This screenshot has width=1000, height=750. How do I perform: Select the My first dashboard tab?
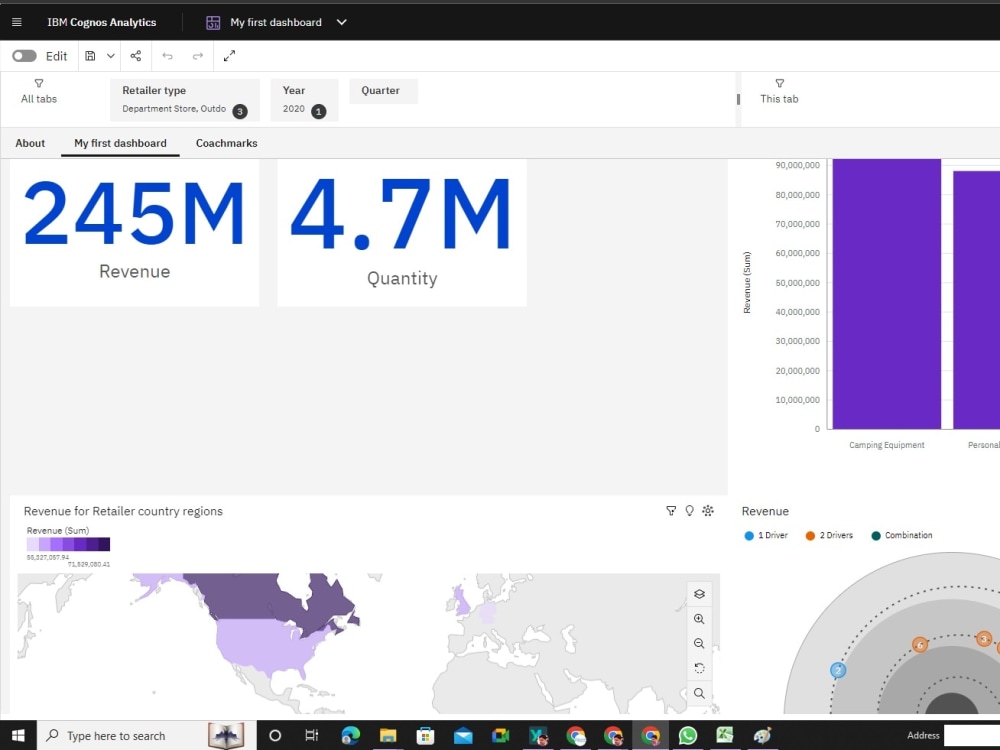[x=121, y=143]
